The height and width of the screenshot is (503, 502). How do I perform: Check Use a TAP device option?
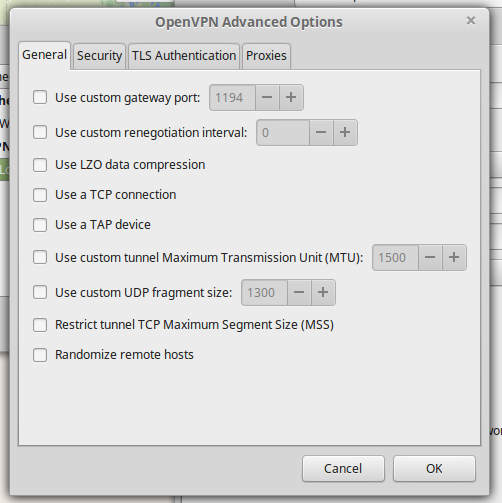click(40, 225)
